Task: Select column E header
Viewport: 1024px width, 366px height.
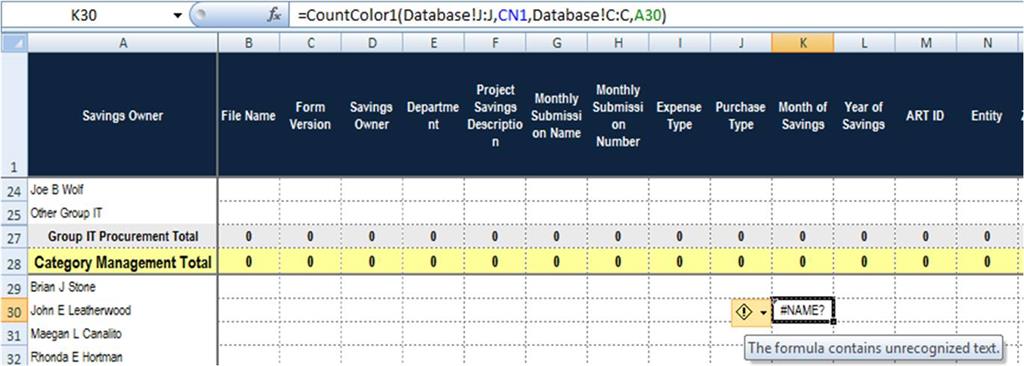Action: (433, 42)
